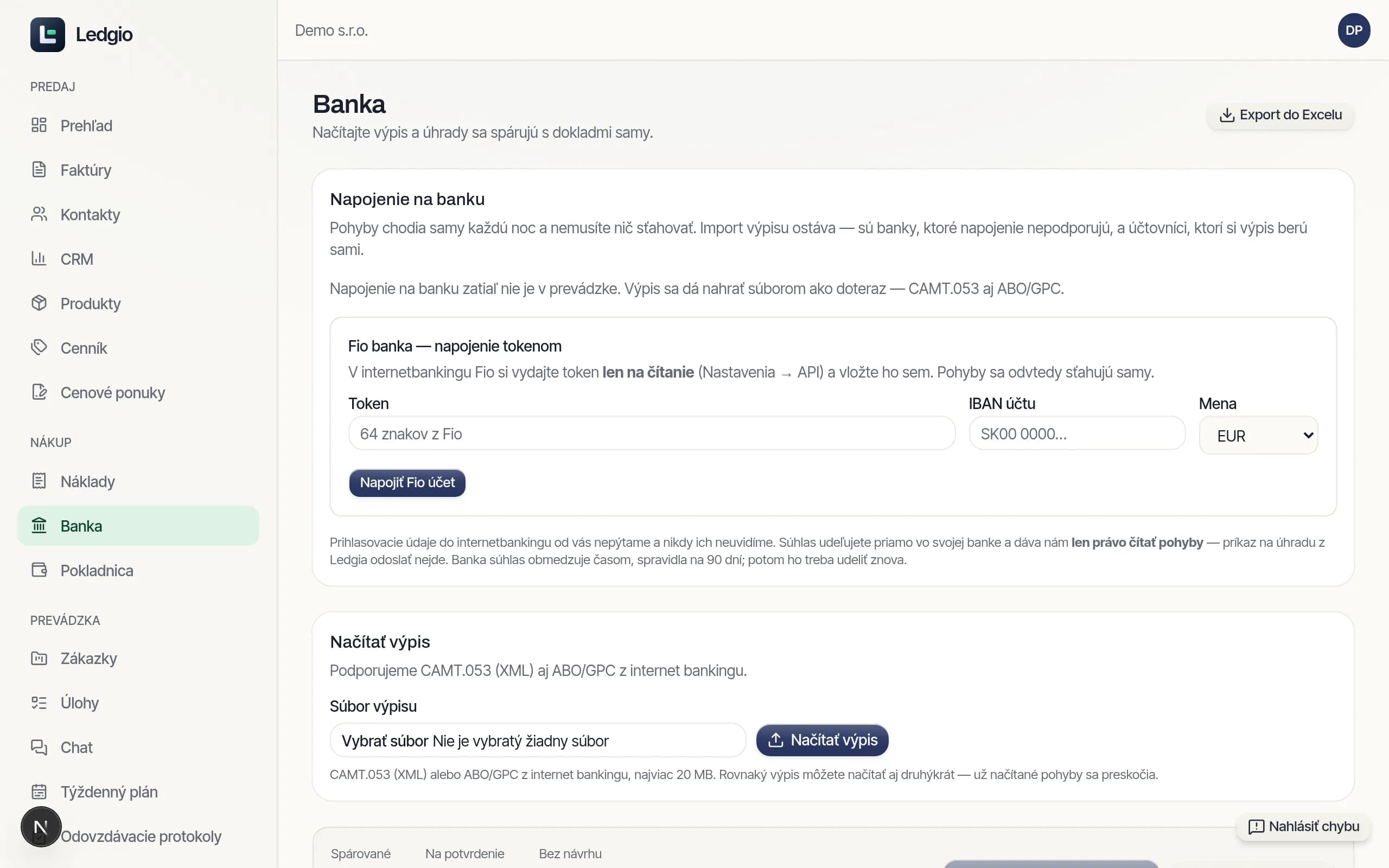Image resolution: width=1389 pixels, height=868 pixels.
Task: Click the Napojiť Fio účet button
Action: pos(407,483)
